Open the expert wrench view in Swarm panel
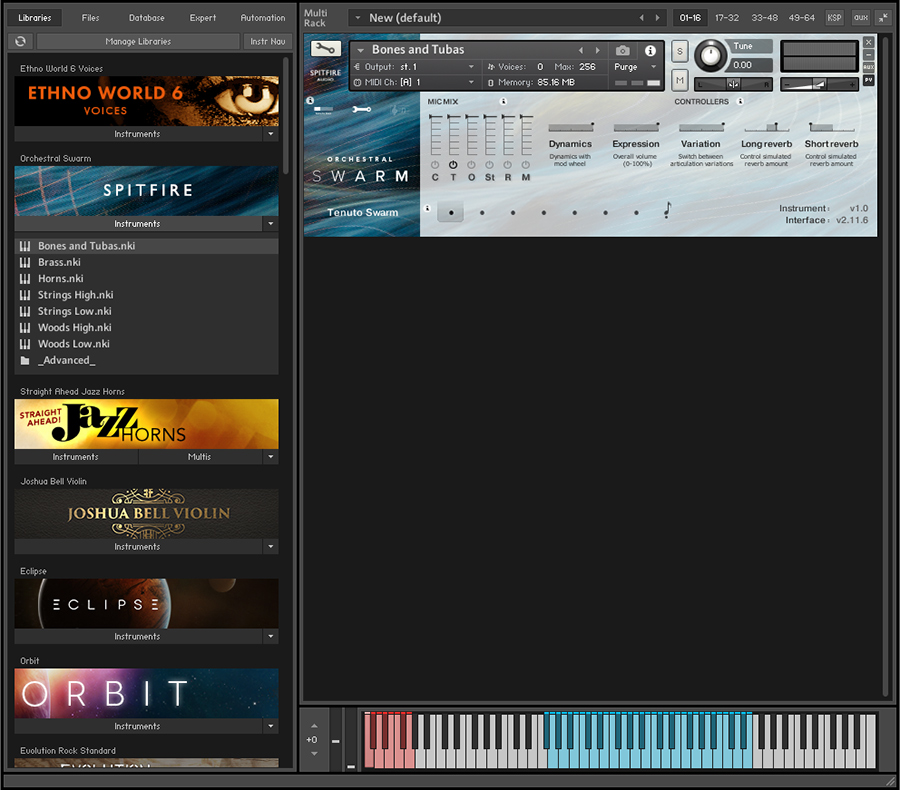This screenshot has width=900, height=790. tap(362, 109)
